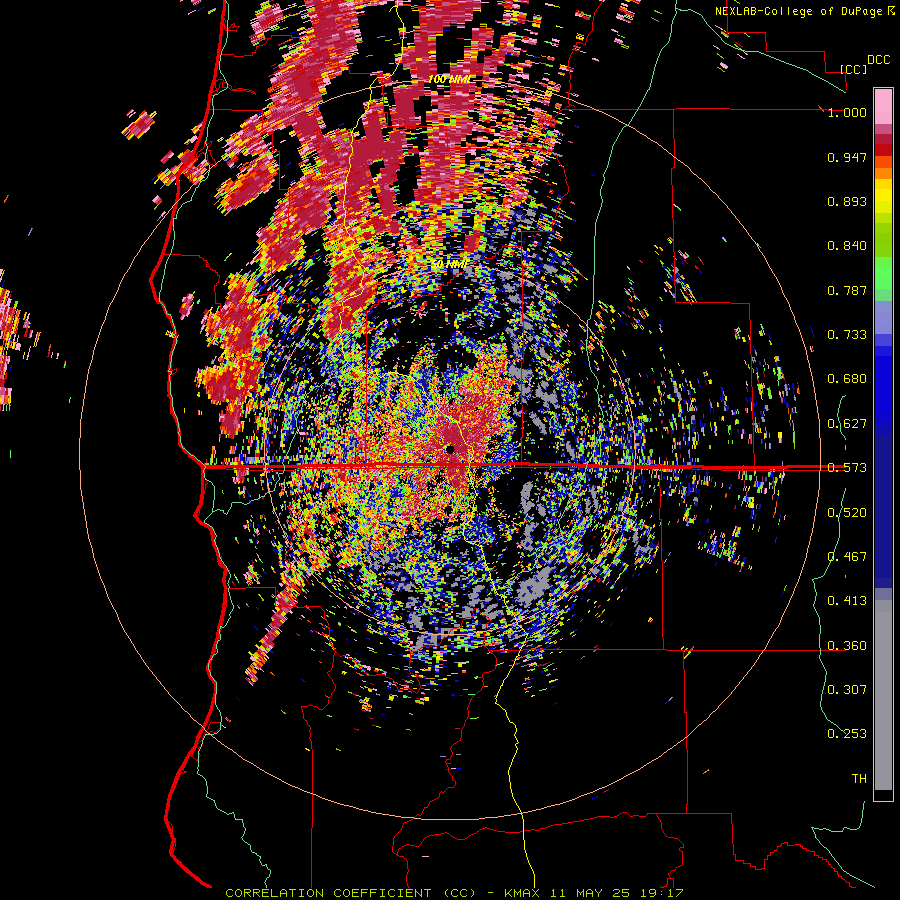The width and height of the screenshot is (900, 900).
Task: Select the 0.840 scale value
Action: point(847,246)
